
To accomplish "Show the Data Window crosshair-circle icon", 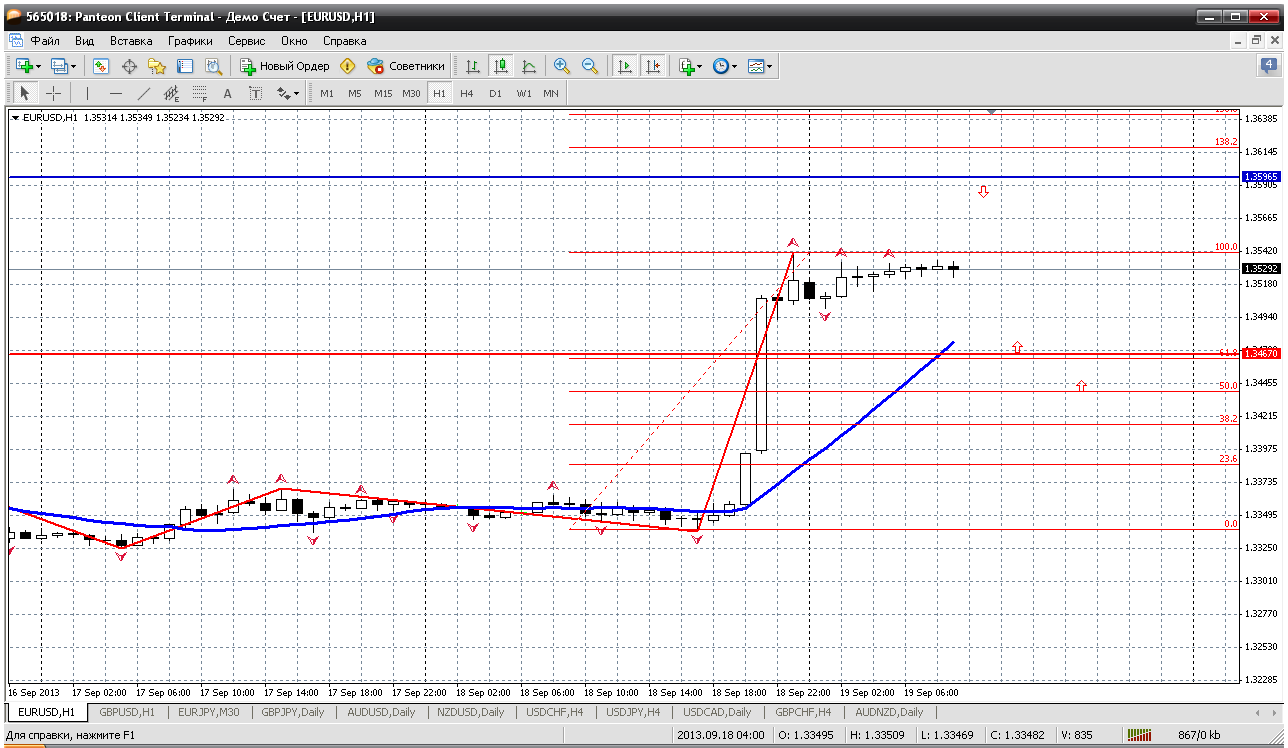I will click(129, 66).
